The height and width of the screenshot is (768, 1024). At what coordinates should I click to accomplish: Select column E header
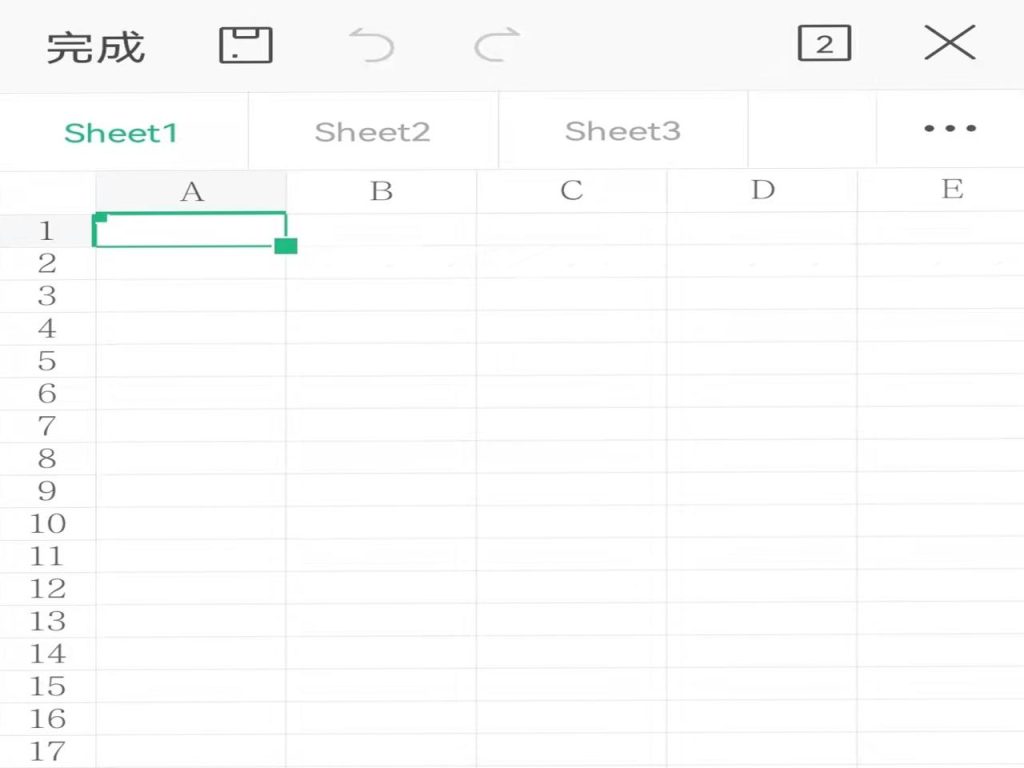coord(952,190)
